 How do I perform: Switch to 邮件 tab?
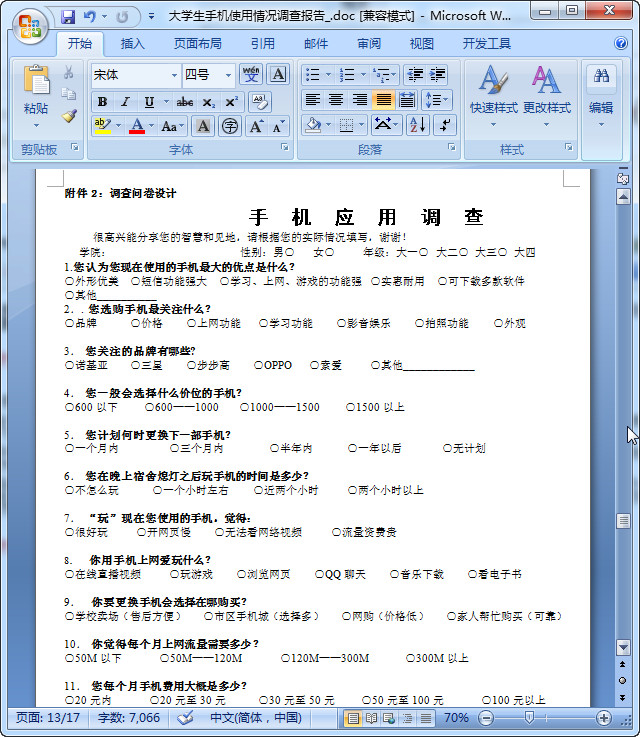click(315, 44)
